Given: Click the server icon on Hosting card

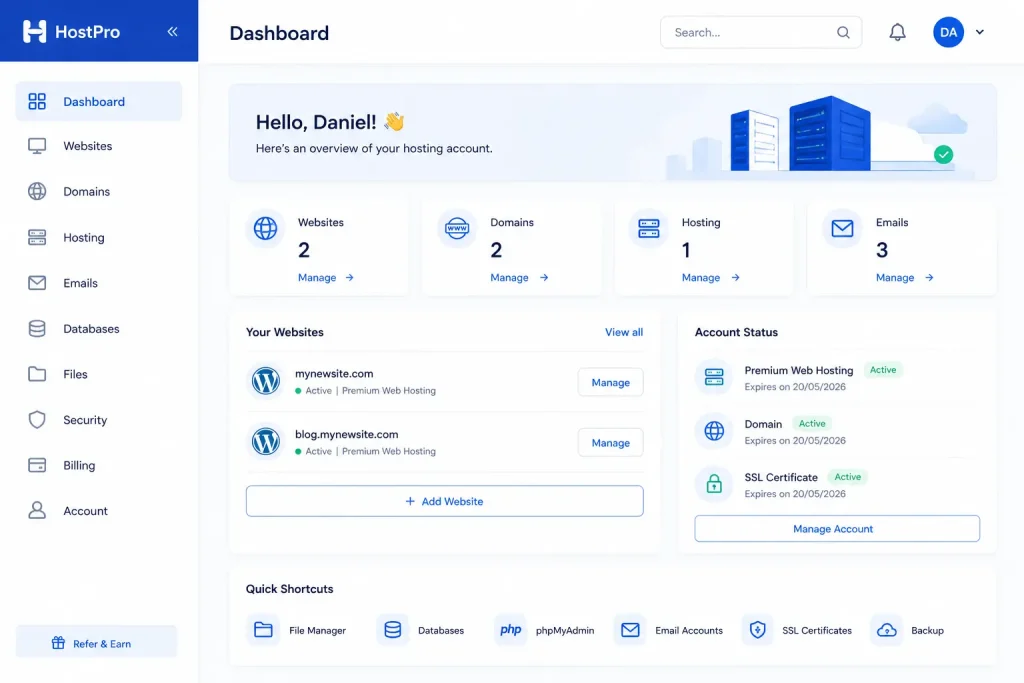Looking at the screenshot, I should 648,228.
